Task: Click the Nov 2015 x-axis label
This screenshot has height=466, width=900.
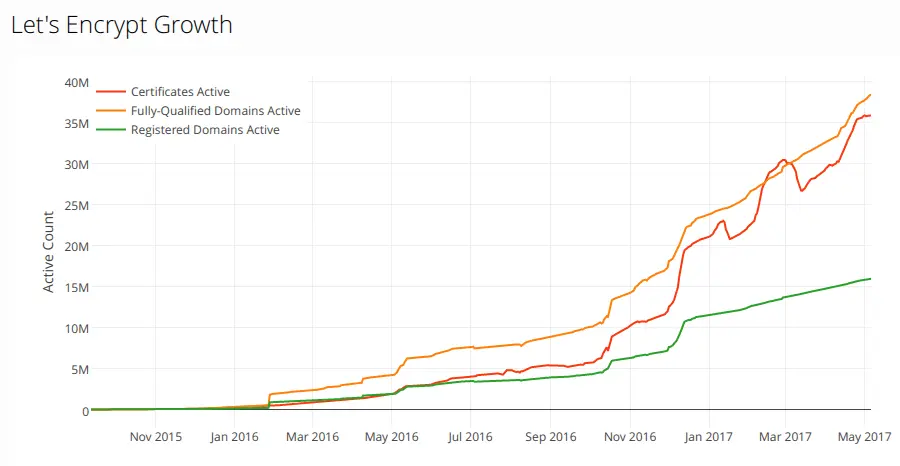Action: [156, 437]
